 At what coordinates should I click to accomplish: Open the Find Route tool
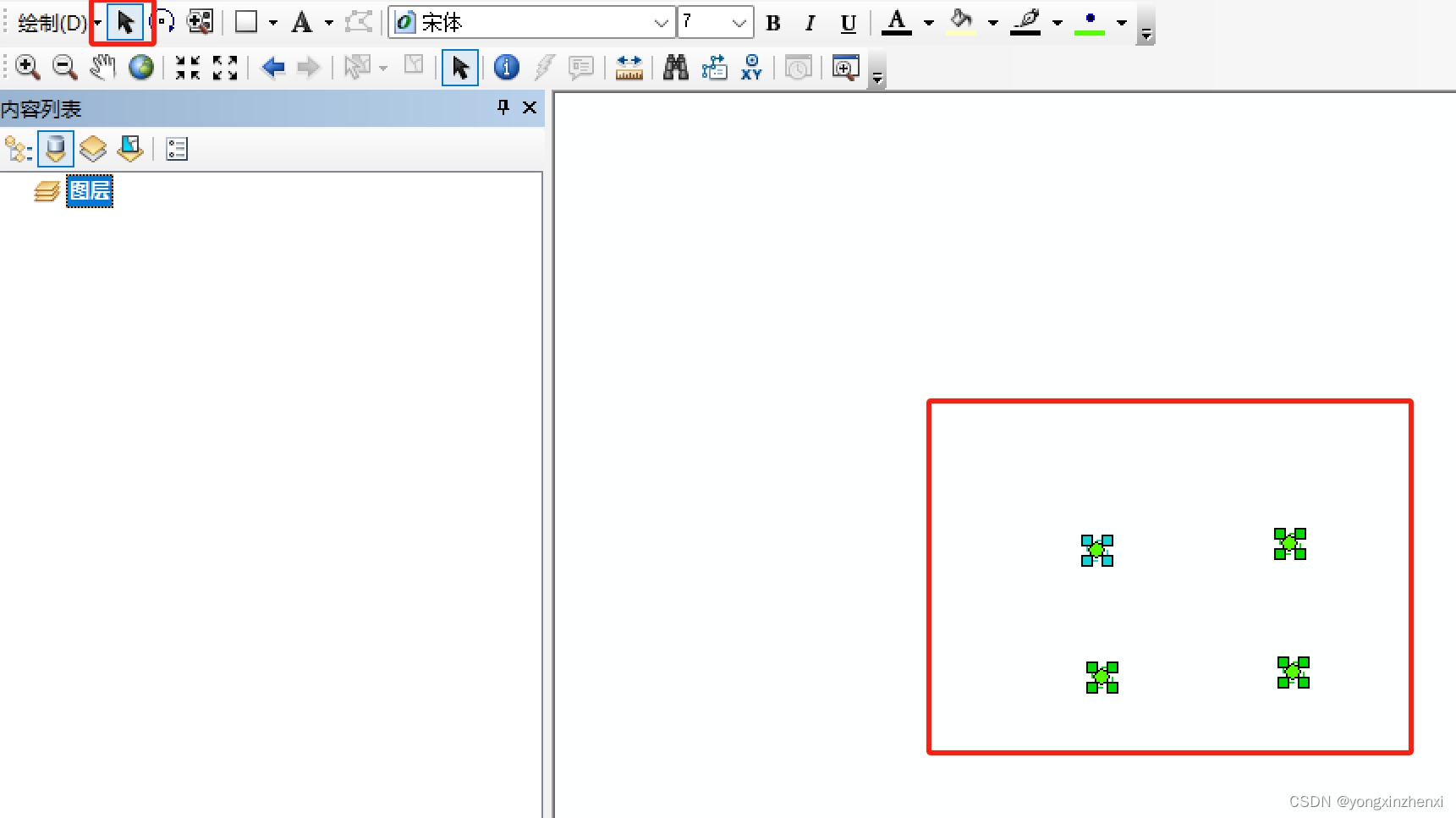pos(714,67)
